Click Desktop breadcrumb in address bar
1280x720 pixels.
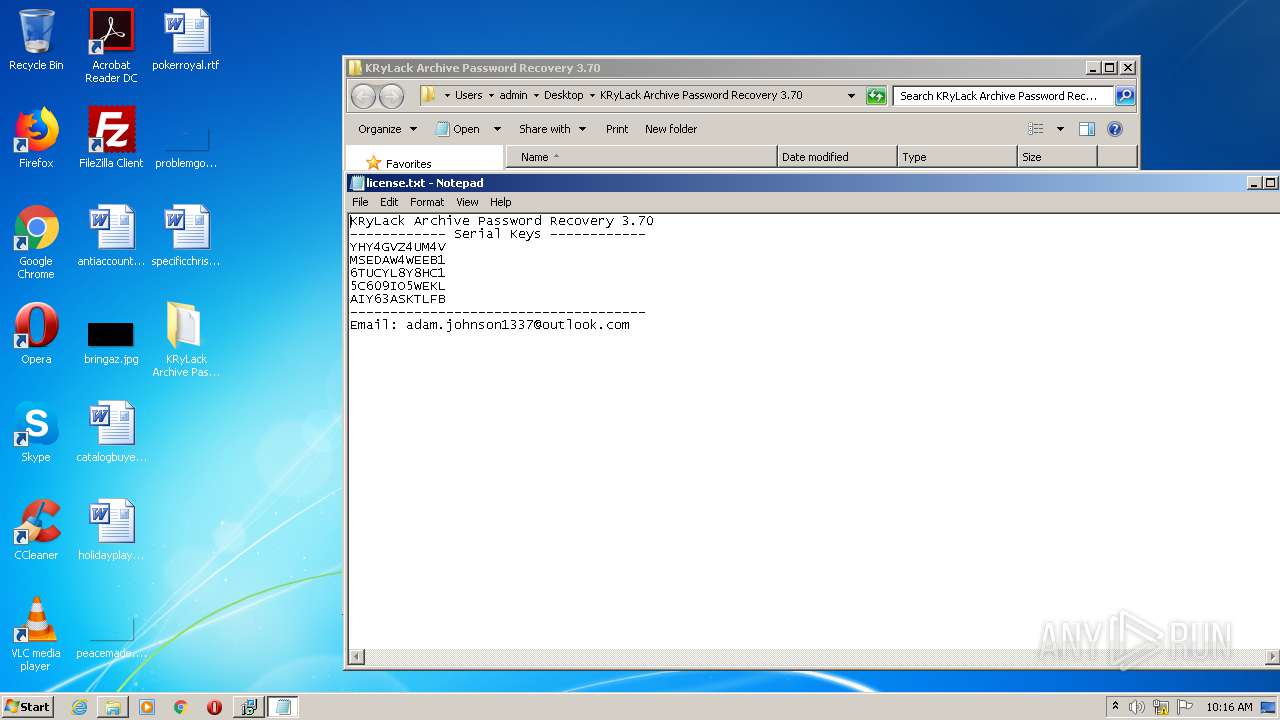pyautogui.click(x=563, y=96)
